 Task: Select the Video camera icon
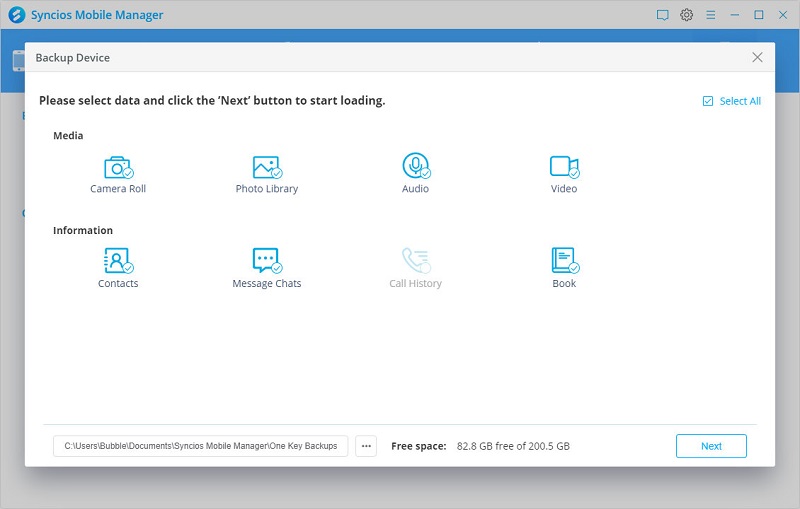564,166
